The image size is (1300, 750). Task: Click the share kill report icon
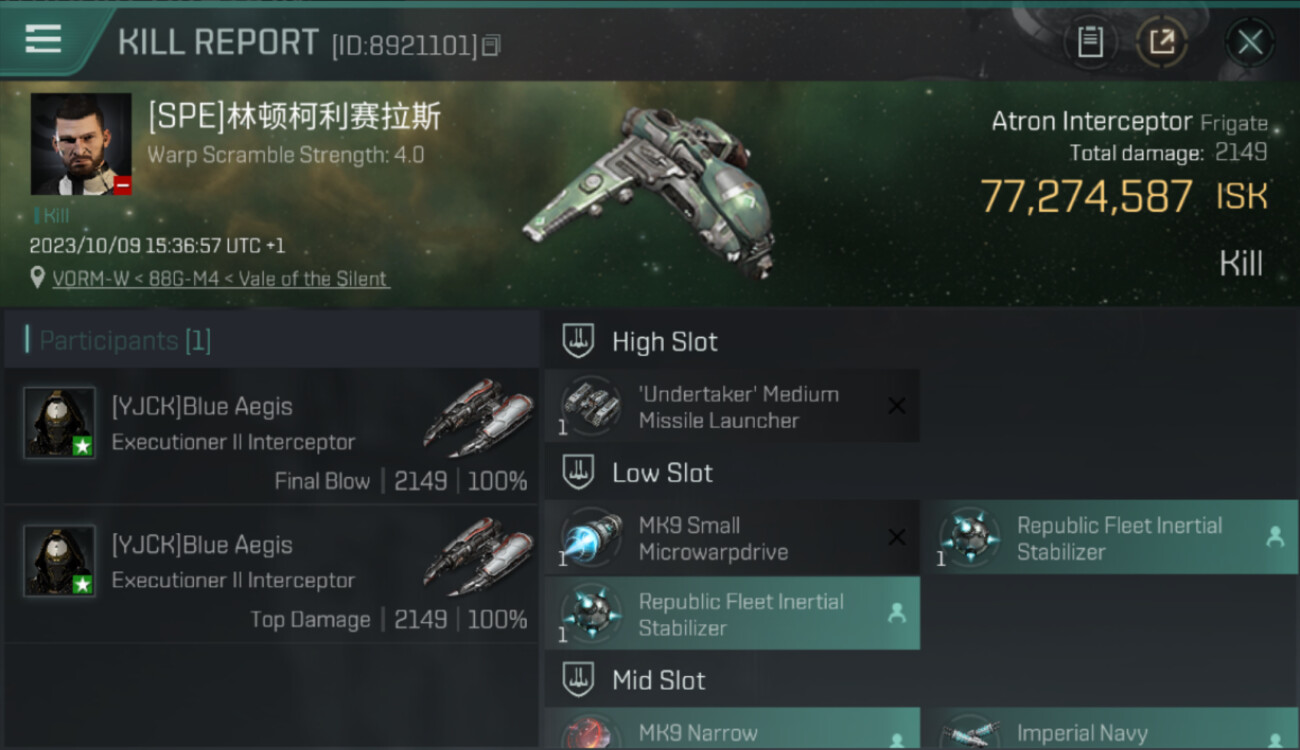point(1161,42)
